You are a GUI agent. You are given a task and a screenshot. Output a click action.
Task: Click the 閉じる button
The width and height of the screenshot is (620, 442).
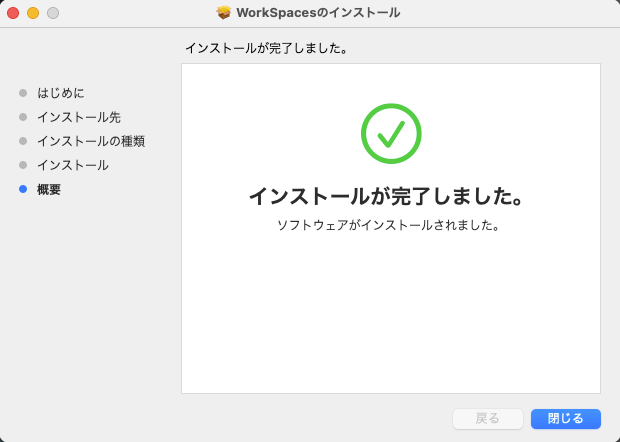[x=565, y=419]
